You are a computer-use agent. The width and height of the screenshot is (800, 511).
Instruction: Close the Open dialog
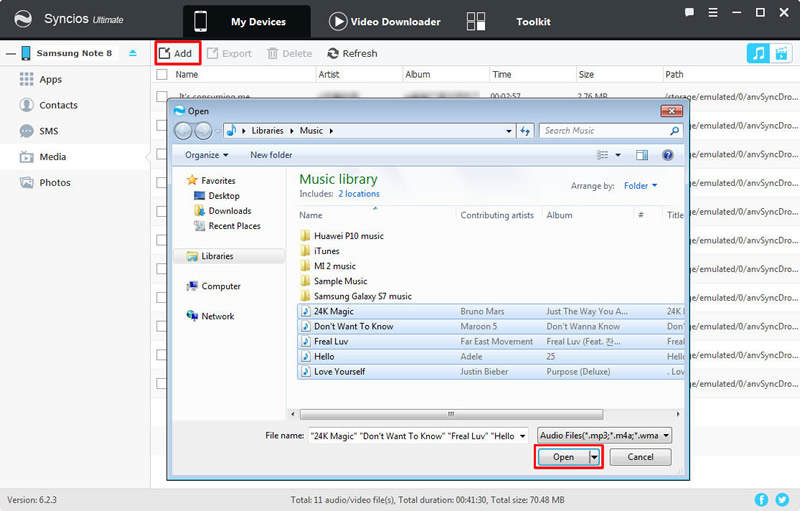click(x=671, y=111)
